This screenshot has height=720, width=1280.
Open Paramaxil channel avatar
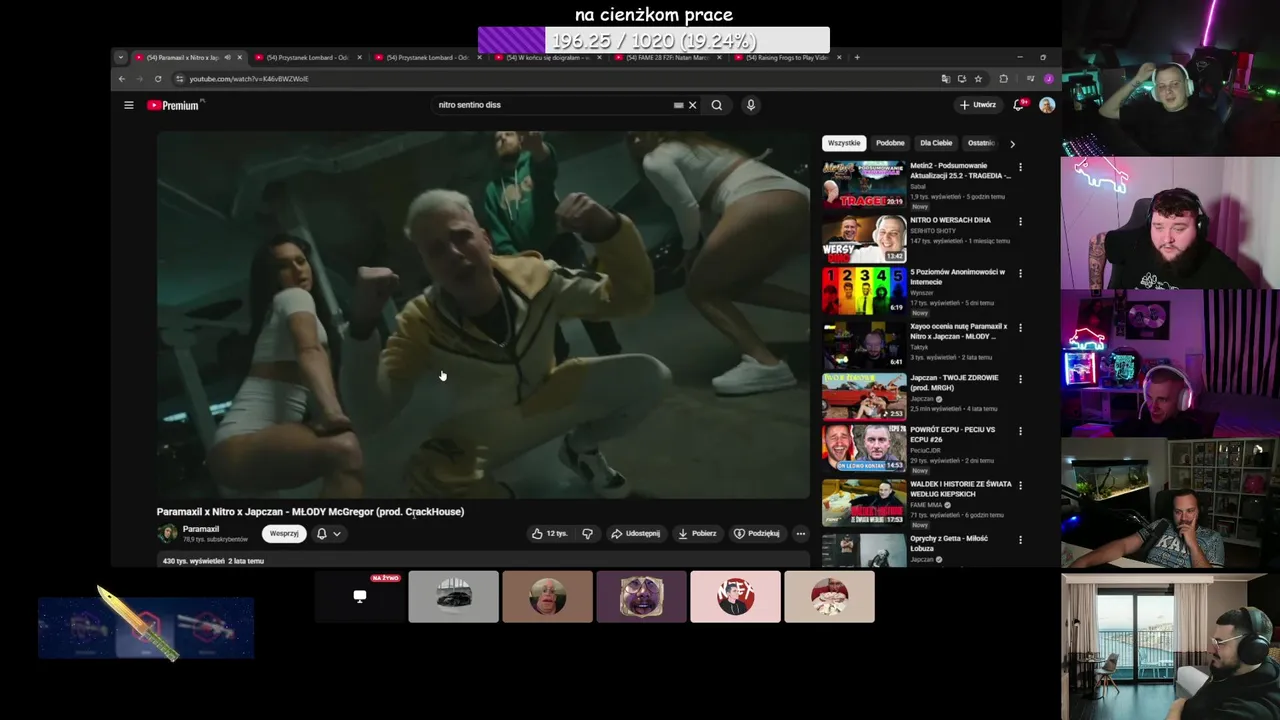pos(167,533)
